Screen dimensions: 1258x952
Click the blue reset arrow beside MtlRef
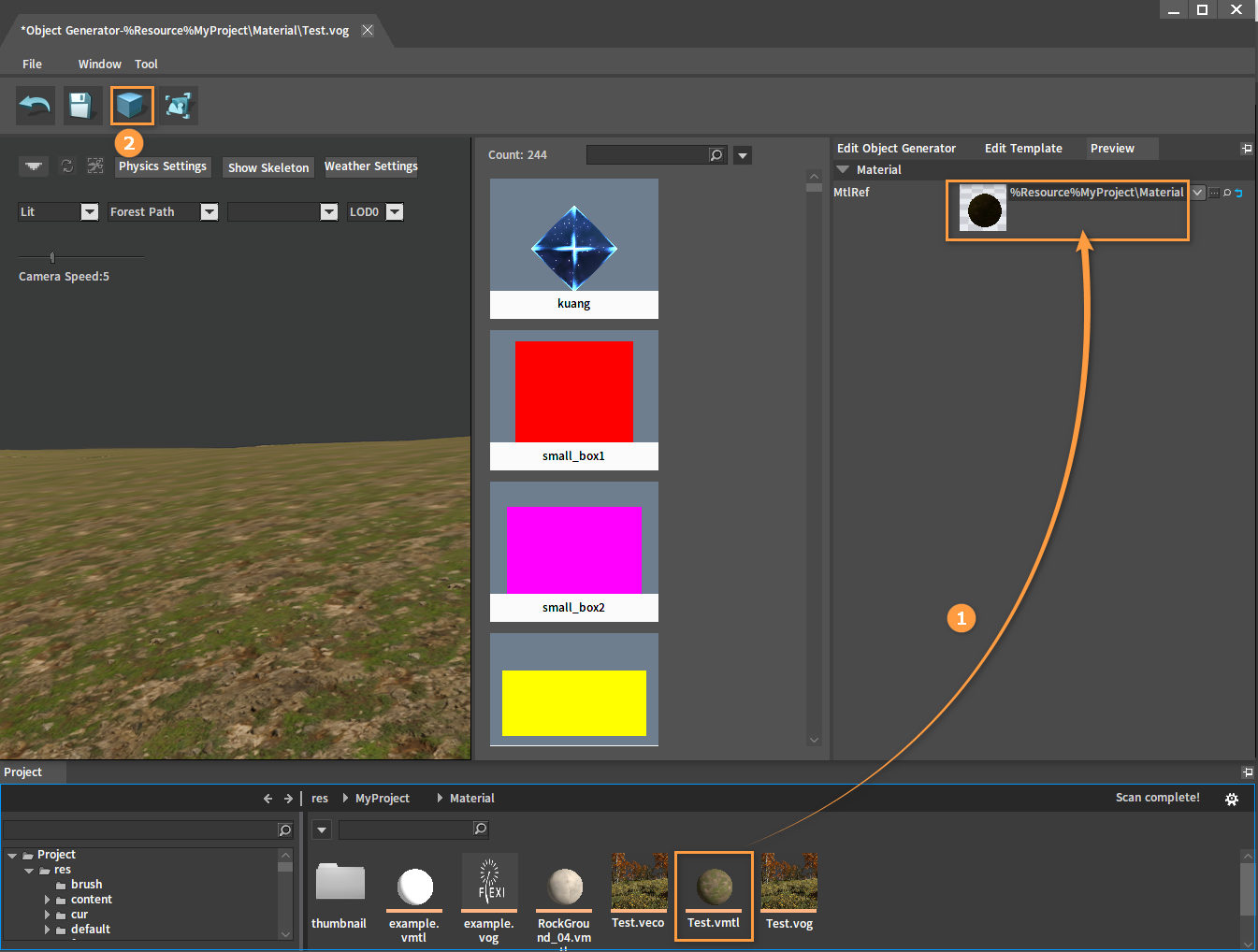point(1239,193)
